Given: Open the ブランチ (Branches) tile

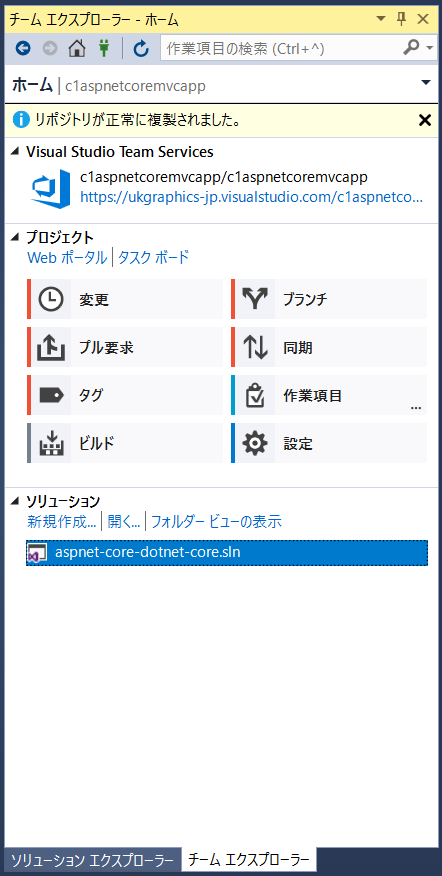Looking at the screenshot, I should click(x=329, y=299).
